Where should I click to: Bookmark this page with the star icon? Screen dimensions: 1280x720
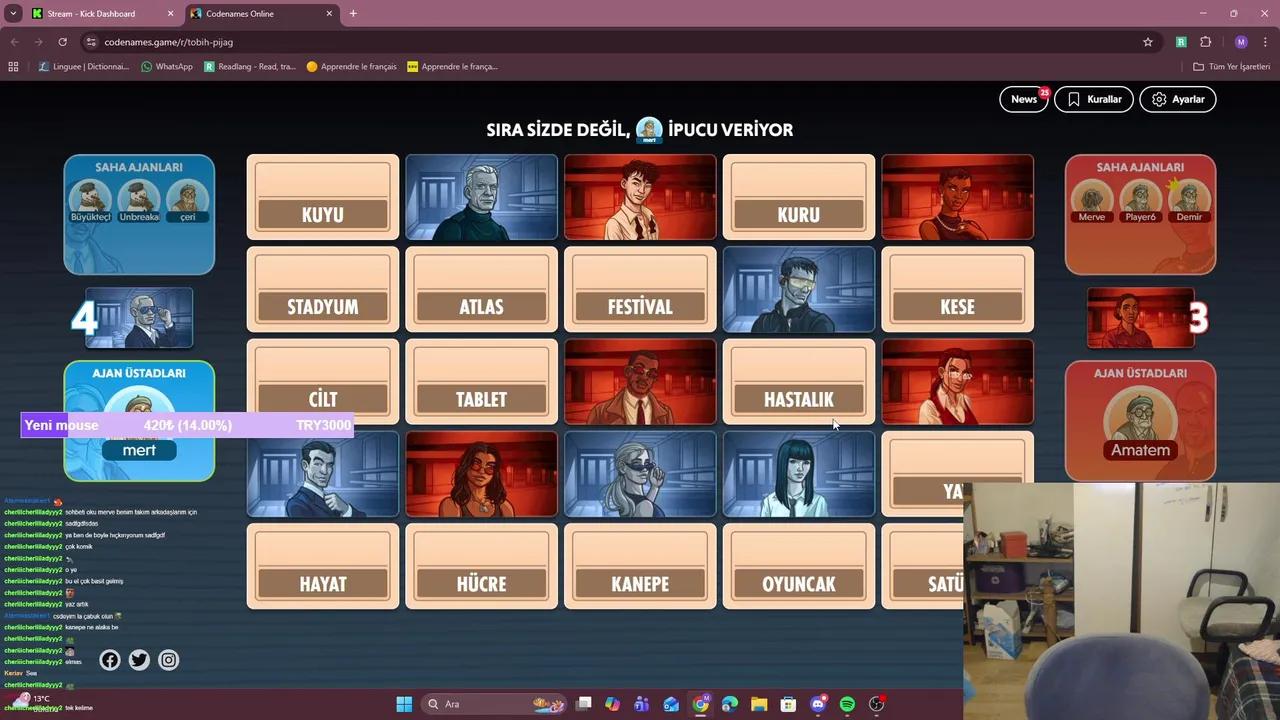point(1147,42)
